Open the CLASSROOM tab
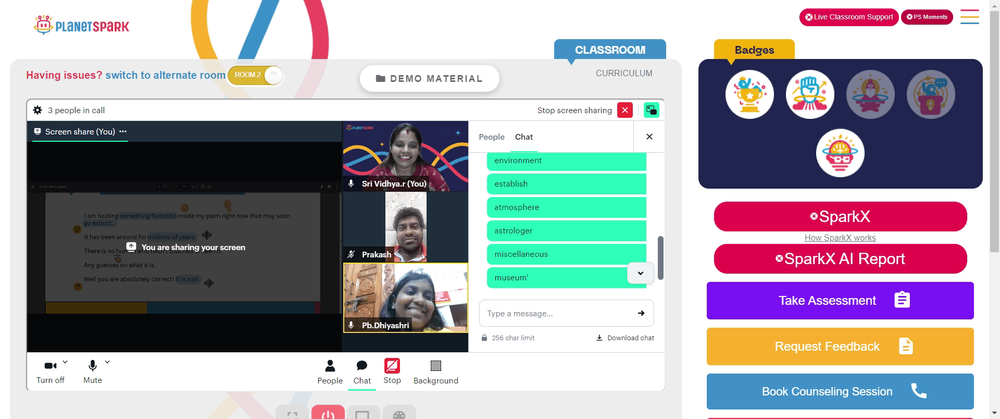 pyautogui.click(x=610, y=50)
